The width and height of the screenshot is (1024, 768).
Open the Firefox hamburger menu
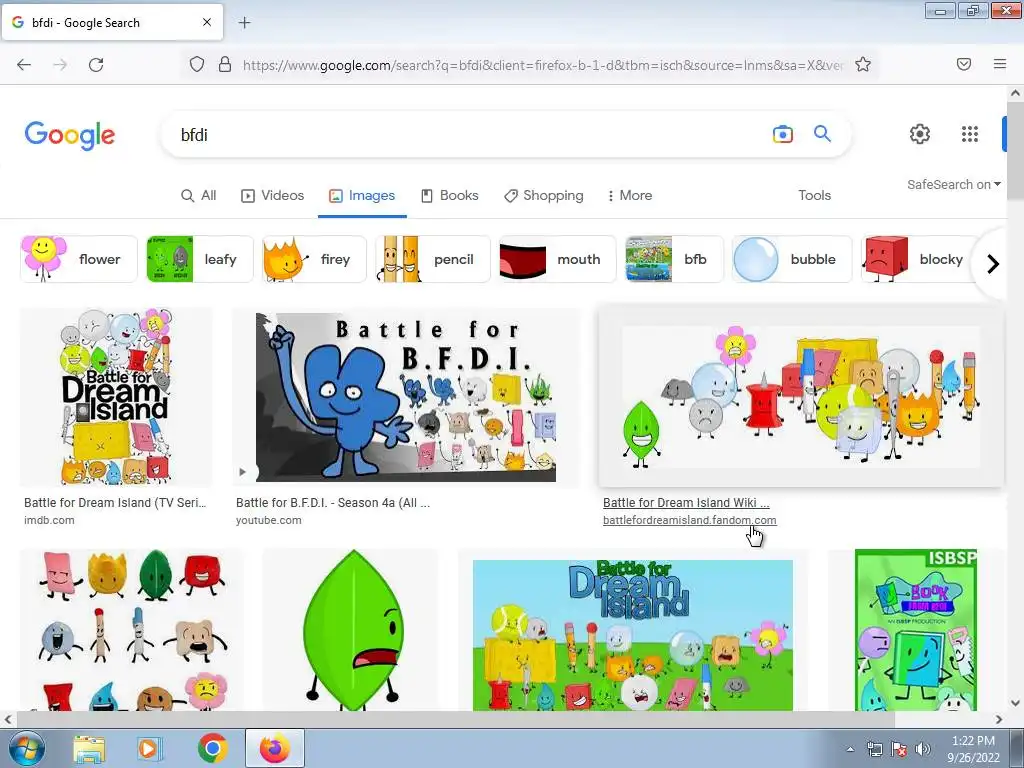1000,64
